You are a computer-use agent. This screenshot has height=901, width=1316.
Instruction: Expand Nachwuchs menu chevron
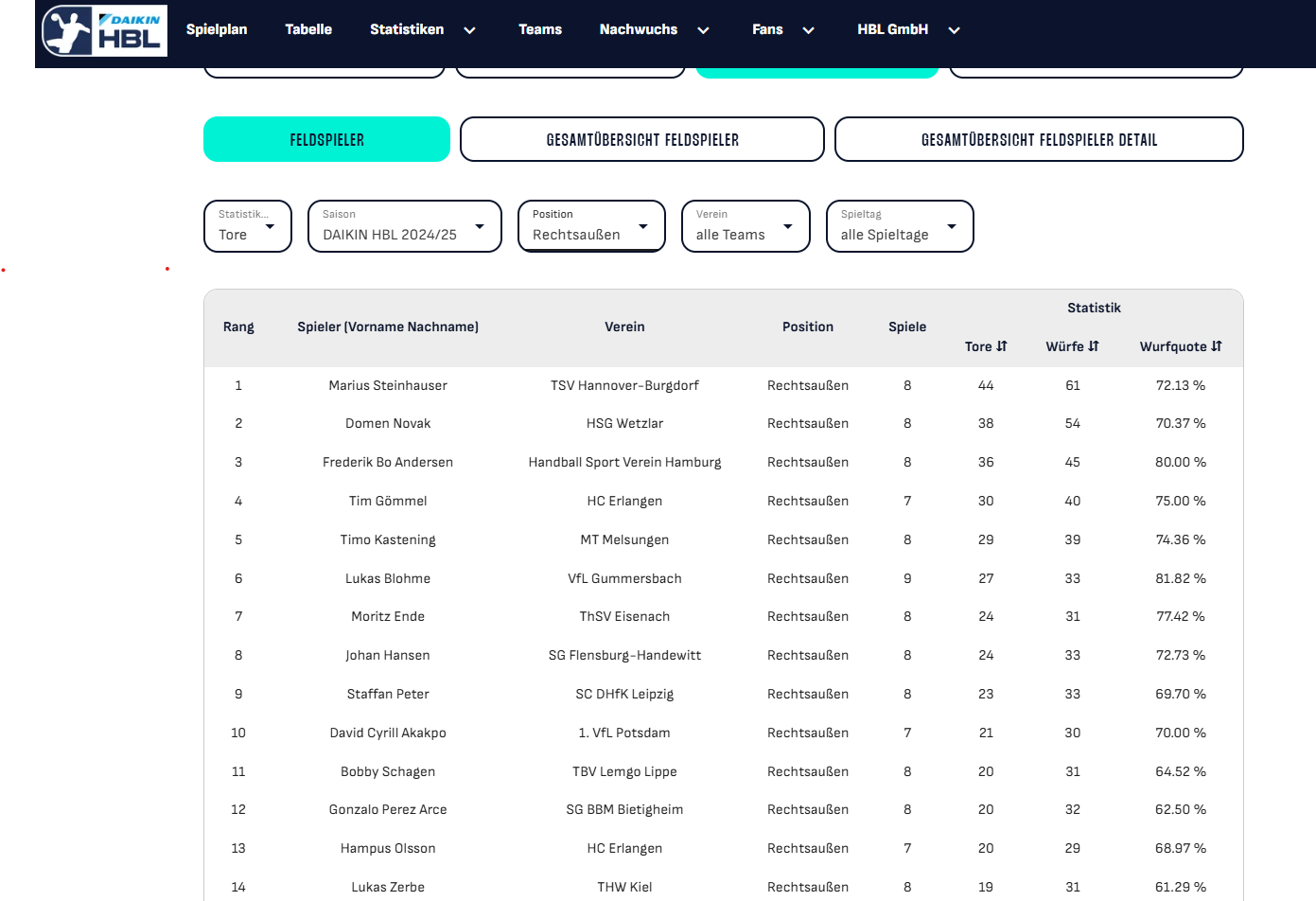tap(703, 30)
